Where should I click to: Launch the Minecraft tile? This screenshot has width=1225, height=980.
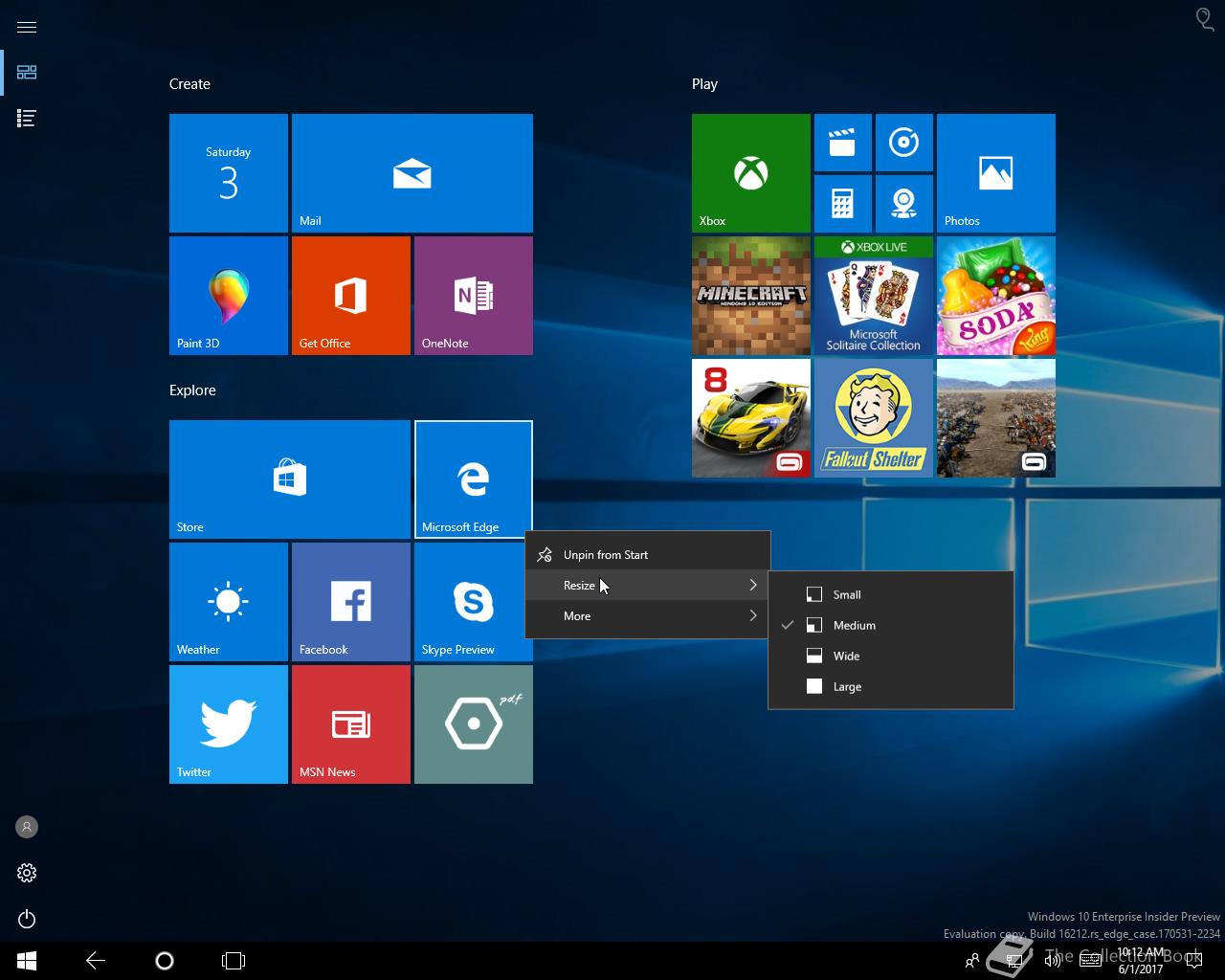click(751, 296)
